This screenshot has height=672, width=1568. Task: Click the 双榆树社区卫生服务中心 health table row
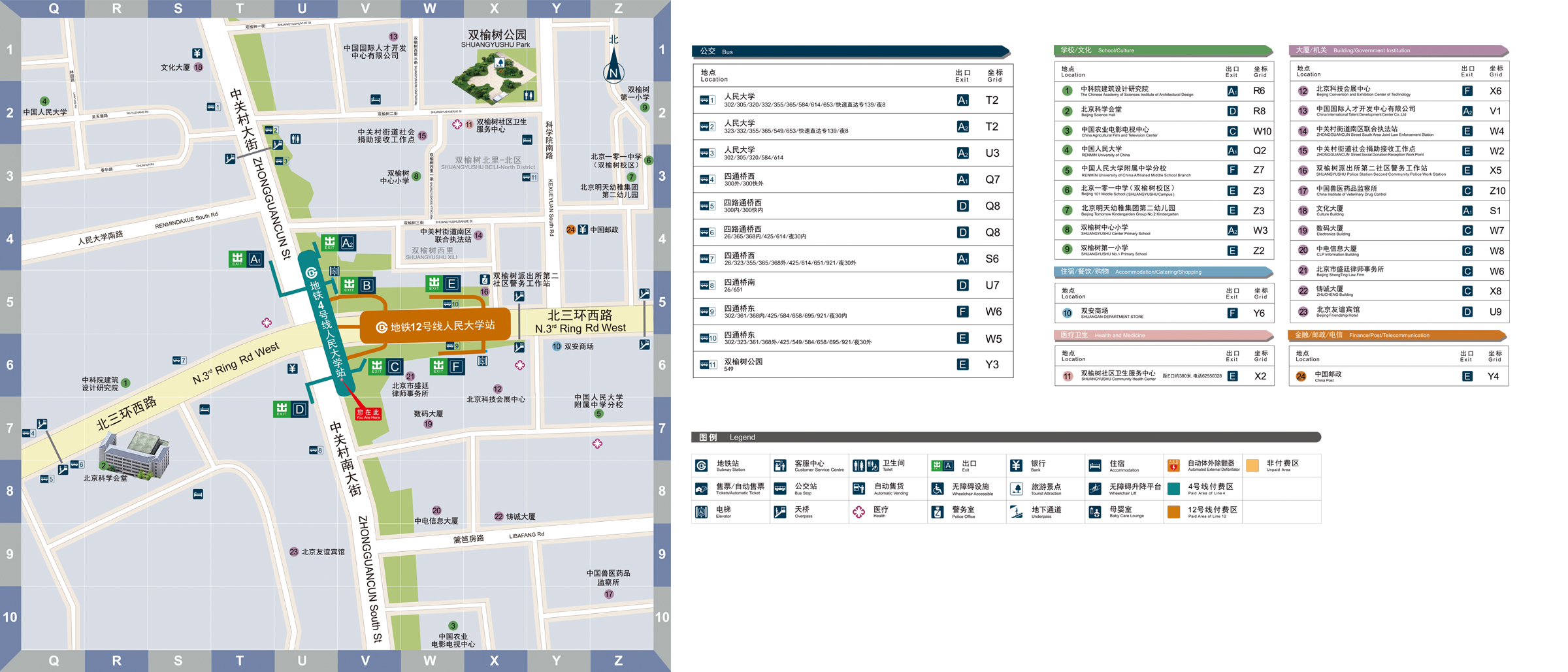(1164, 376)
